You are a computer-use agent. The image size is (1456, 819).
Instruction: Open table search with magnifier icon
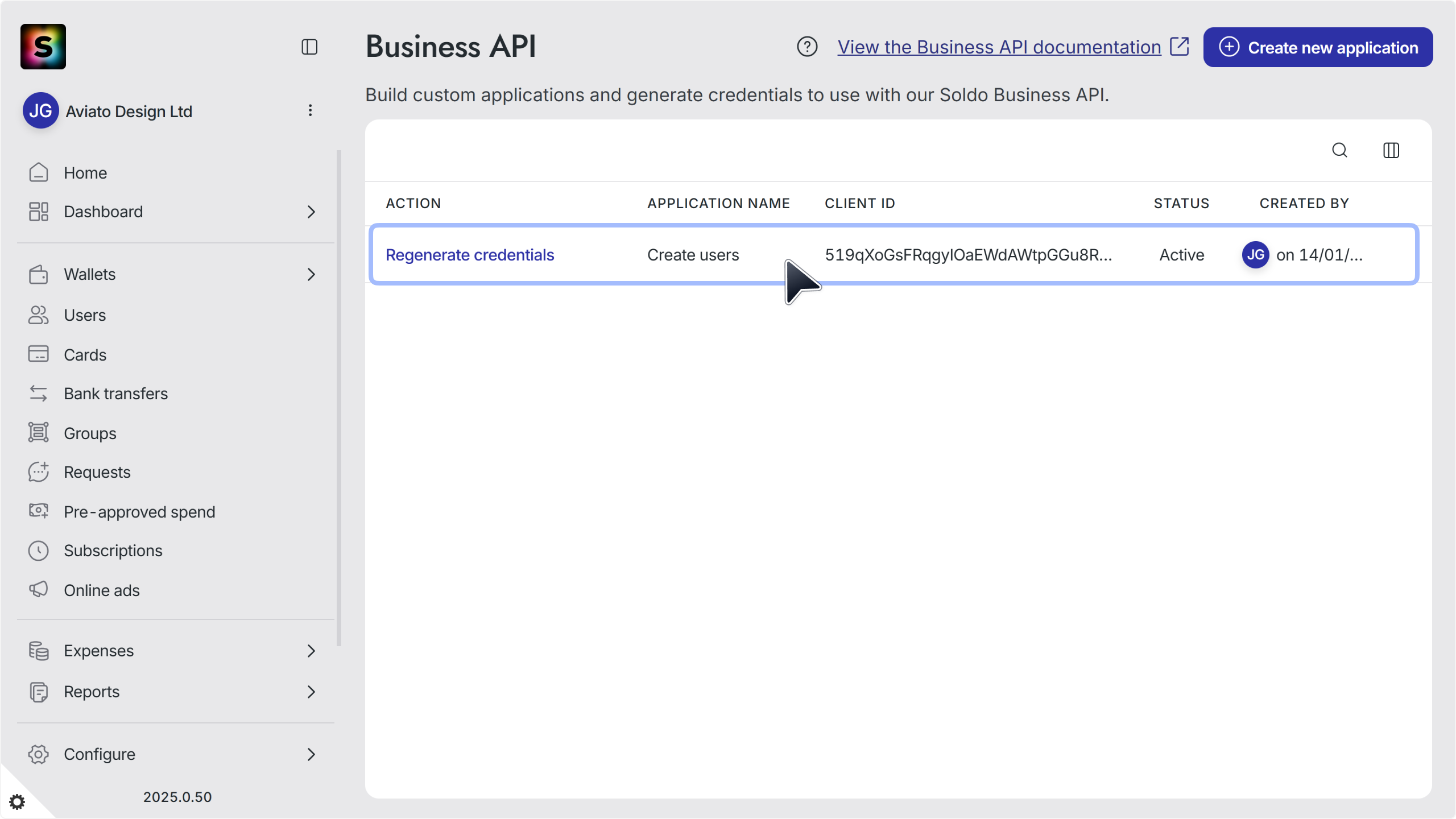[1340, 150]
